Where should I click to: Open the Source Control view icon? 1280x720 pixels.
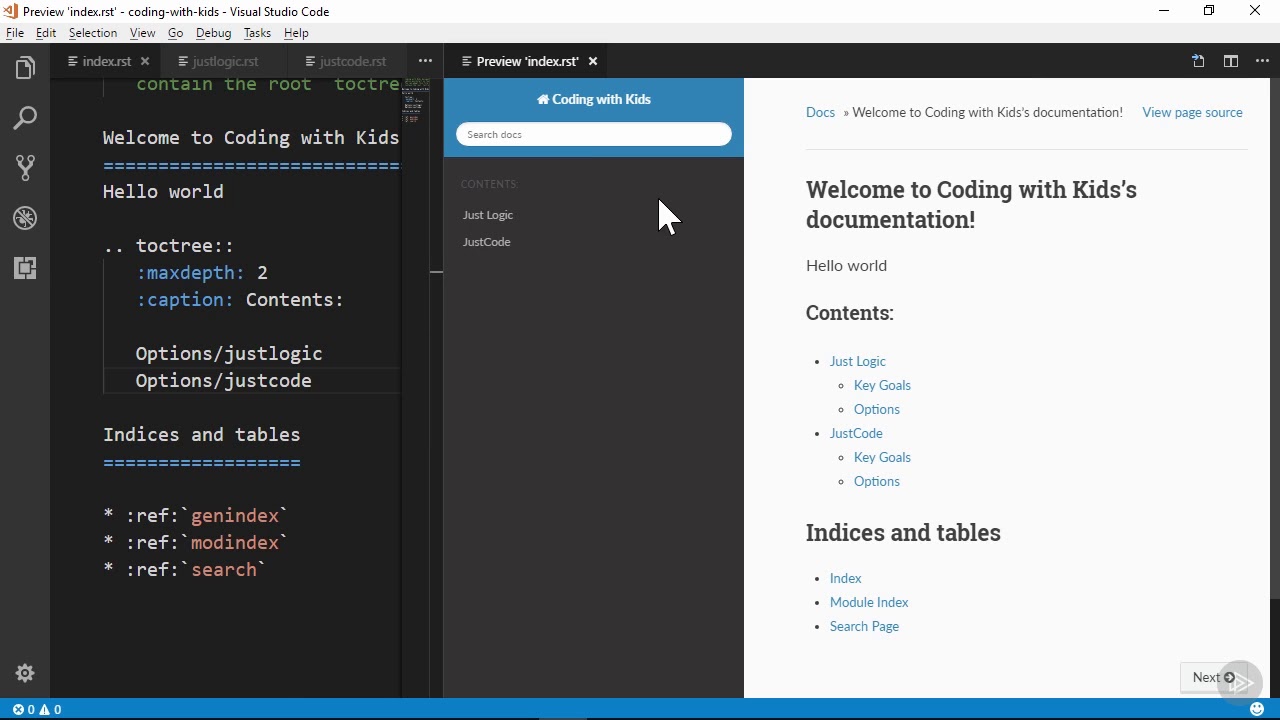click(x=25, y=167)
